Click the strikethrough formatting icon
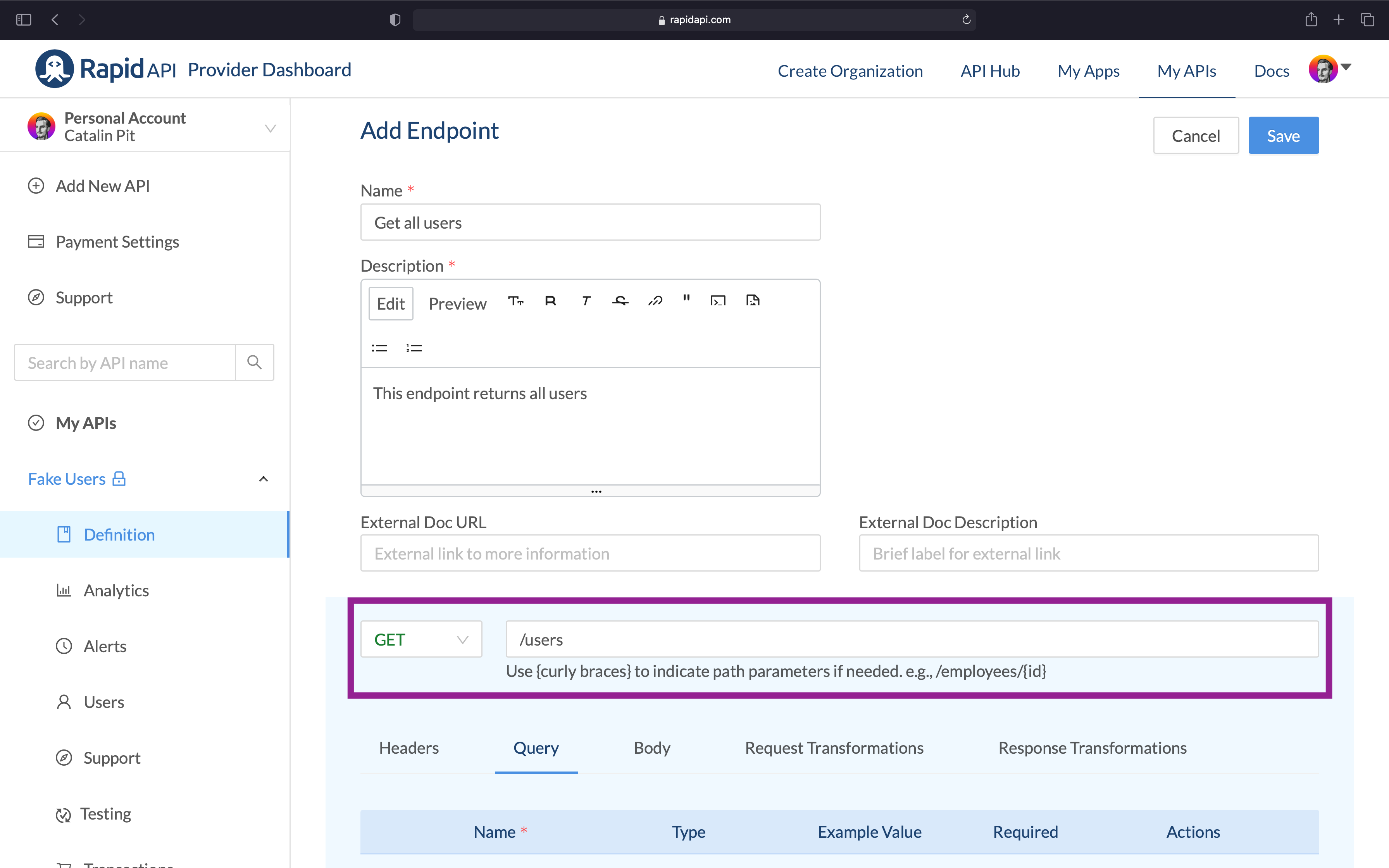 tap(619, 302)
